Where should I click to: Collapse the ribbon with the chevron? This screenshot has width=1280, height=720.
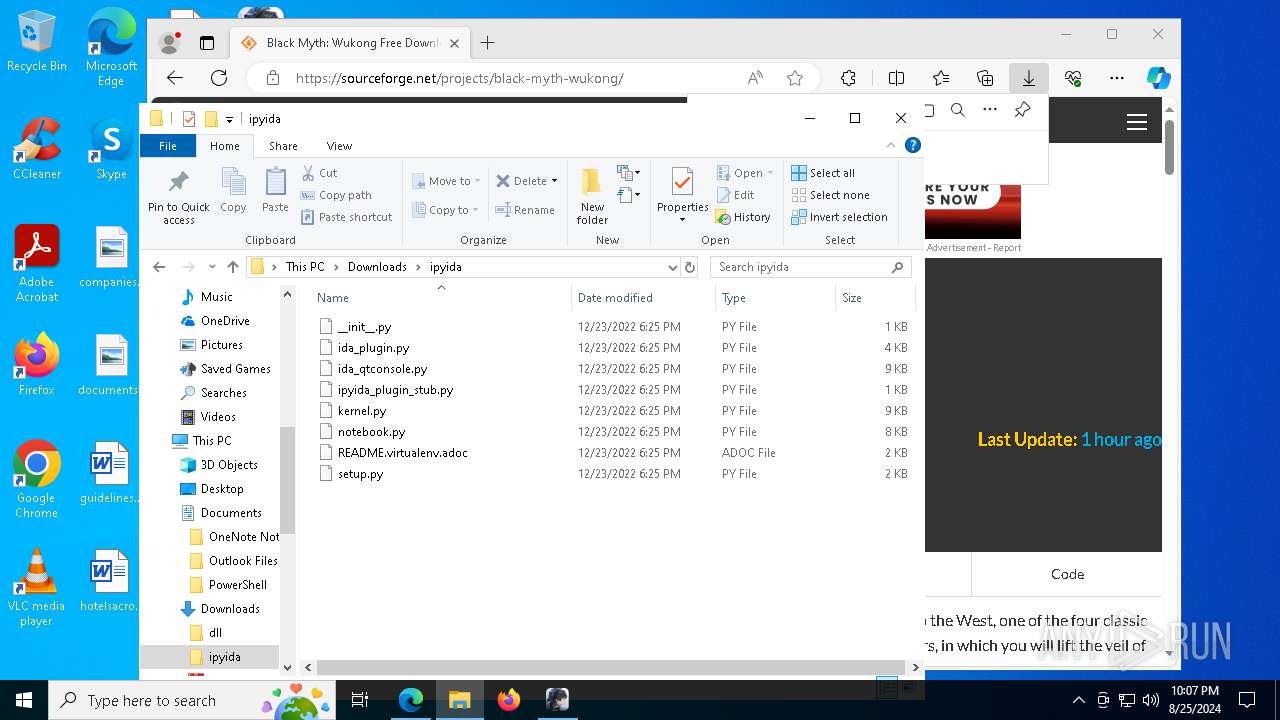click(x=892, y=145)
